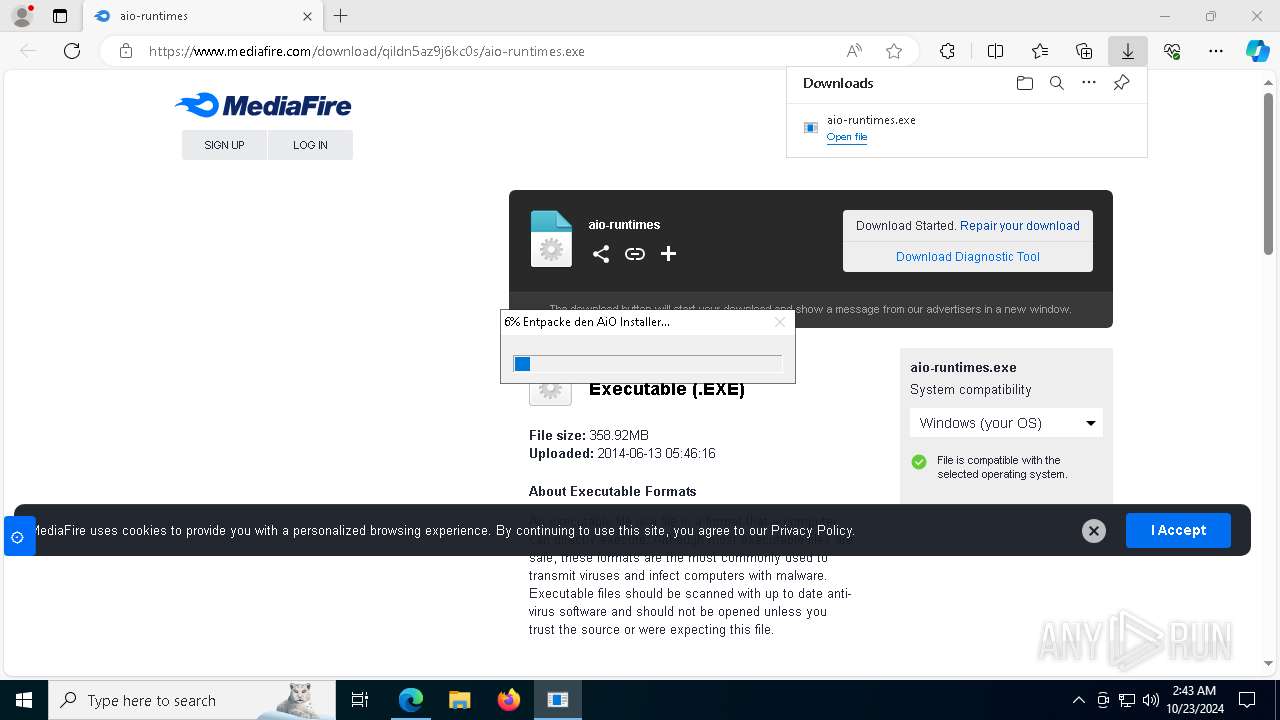Open tab actions menu icon
Screen dimensions: 1280x720
coord(60,16)
